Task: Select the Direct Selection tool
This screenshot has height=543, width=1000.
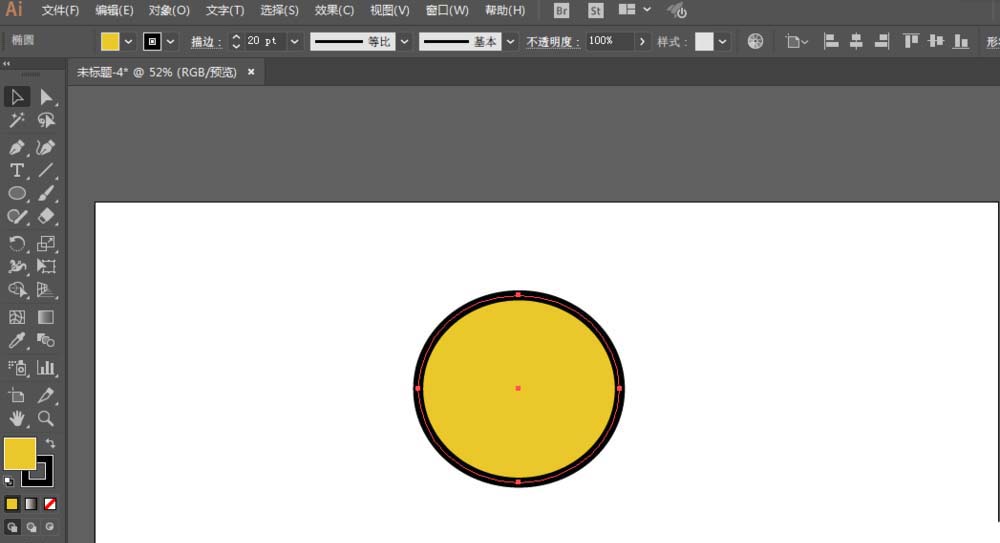Action: 46,97
